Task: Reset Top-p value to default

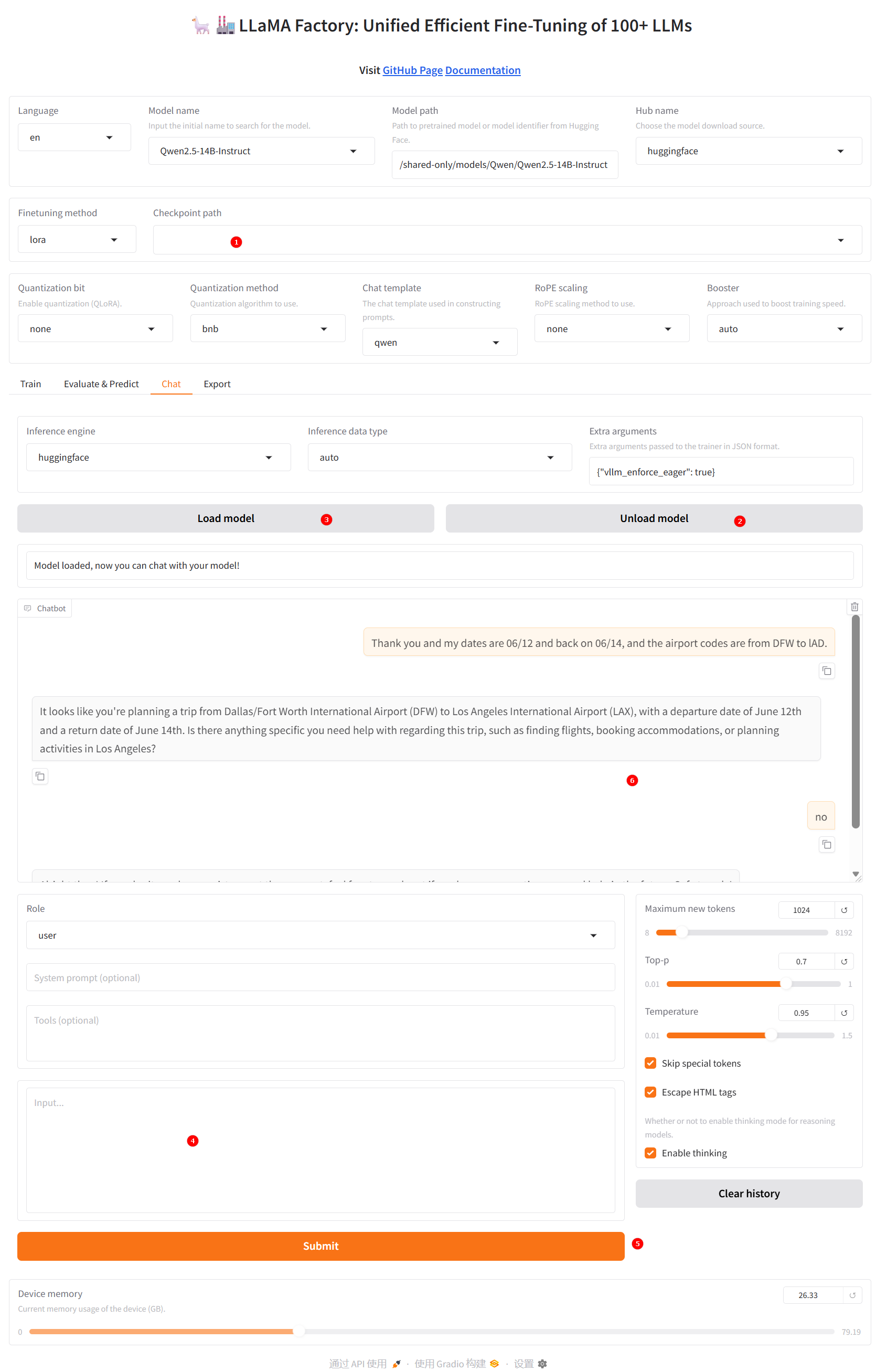Action: point(843,961)
